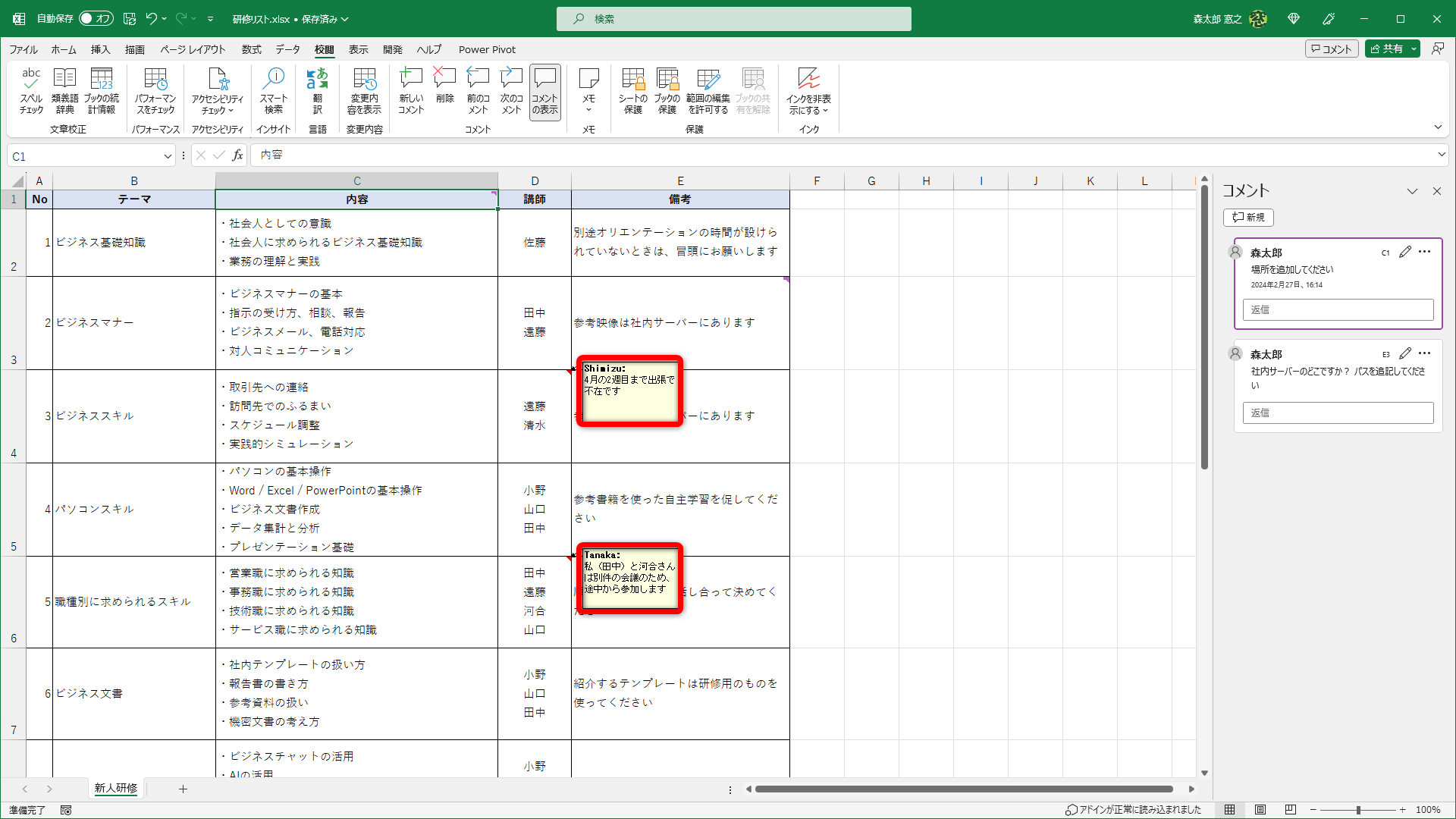Open ブックの統計情報 workbook statistics
The height and width of the screenshot is (819, 1456).
(x=102, y=89)
